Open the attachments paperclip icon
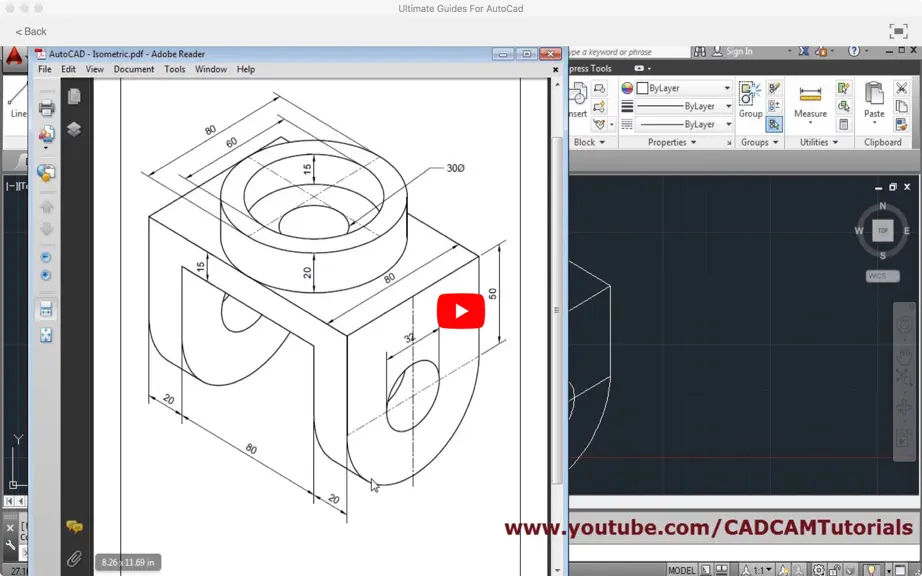922x576 pixels. (x=74, y=558)
